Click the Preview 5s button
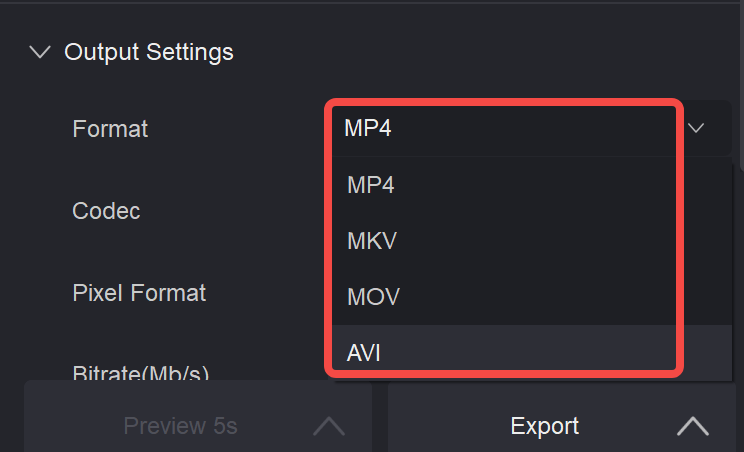Viewport: 744px width, 452px height. tap(180, 425)
